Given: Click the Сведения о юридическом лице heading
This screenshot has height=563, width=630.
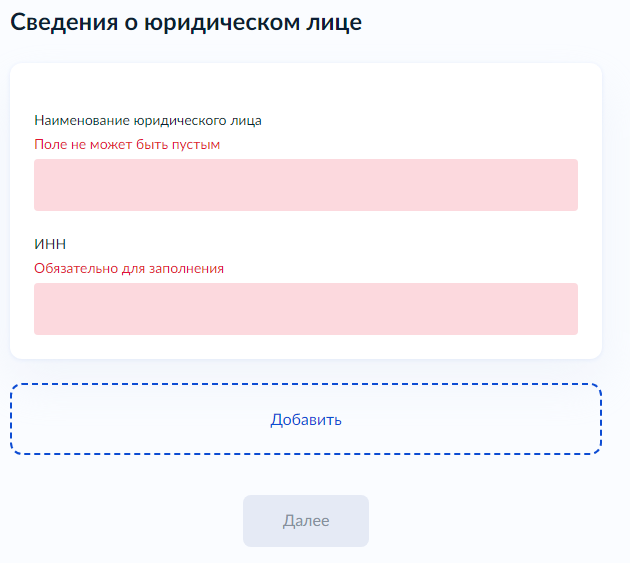Looking at the screenshot, I should [186, 22].
